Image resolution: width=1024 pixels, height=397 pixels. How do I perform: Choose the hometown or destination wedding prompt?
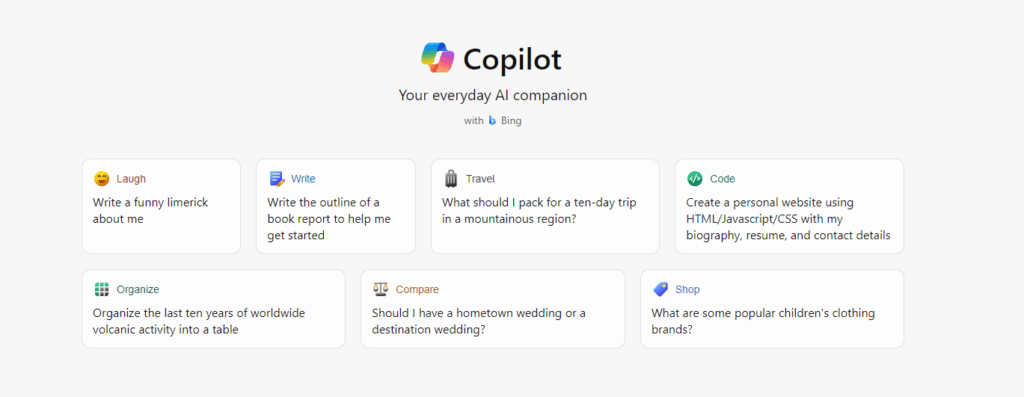click(x=492, y=309)
